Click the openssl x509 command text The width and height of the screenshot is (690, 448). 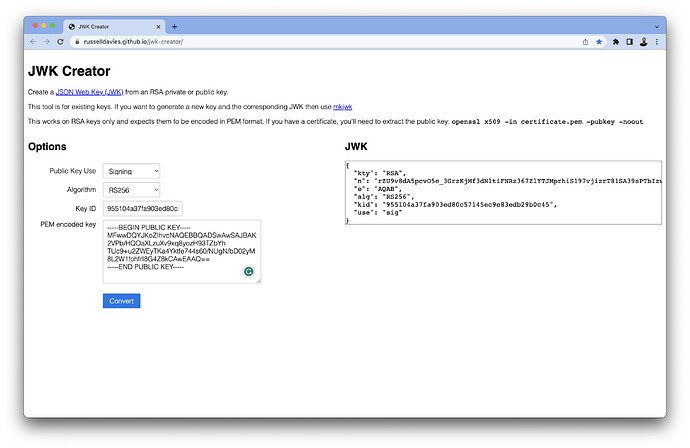click(x=547, y=122)
